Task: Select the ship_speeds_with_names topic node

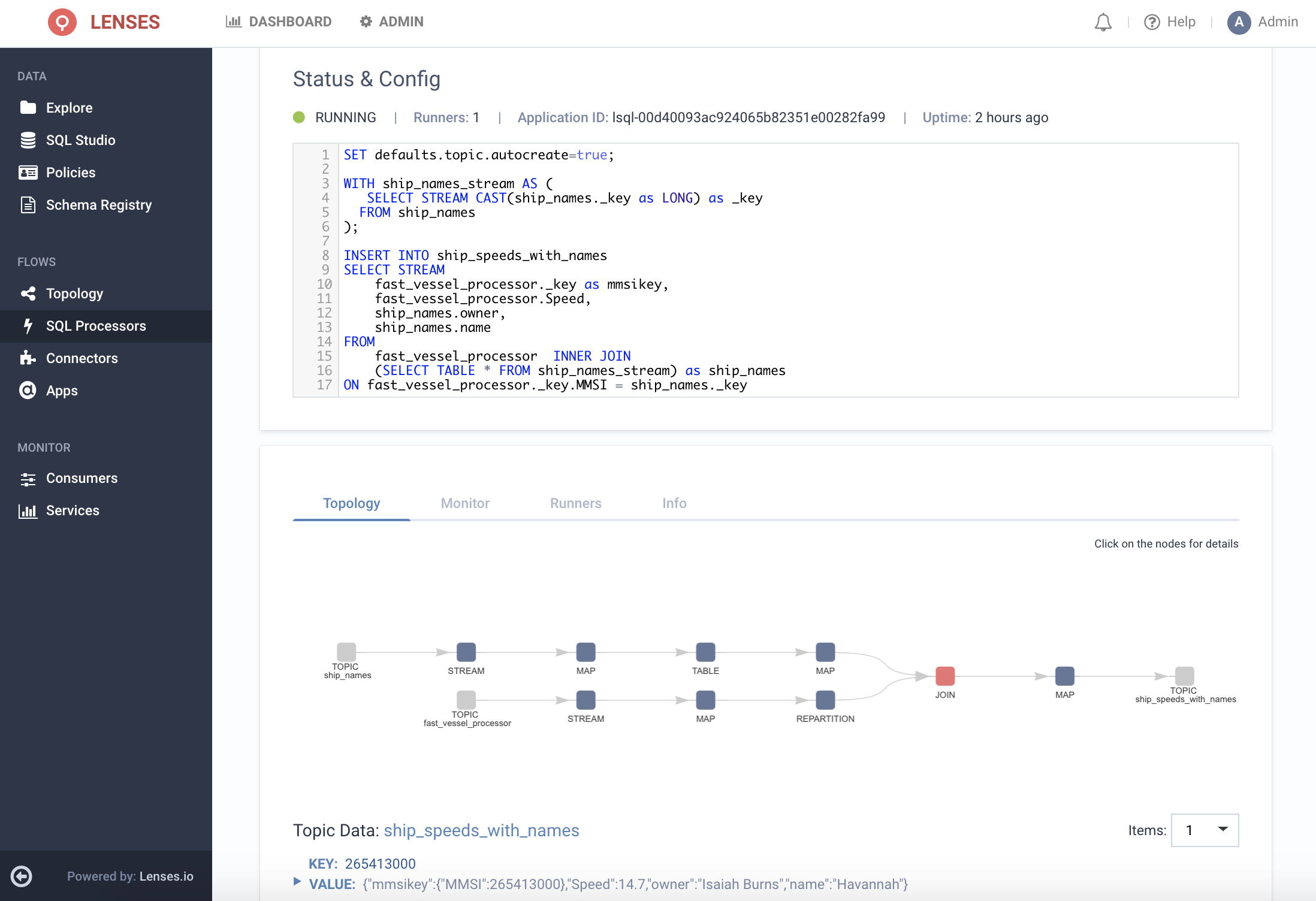Action: 1185,676
